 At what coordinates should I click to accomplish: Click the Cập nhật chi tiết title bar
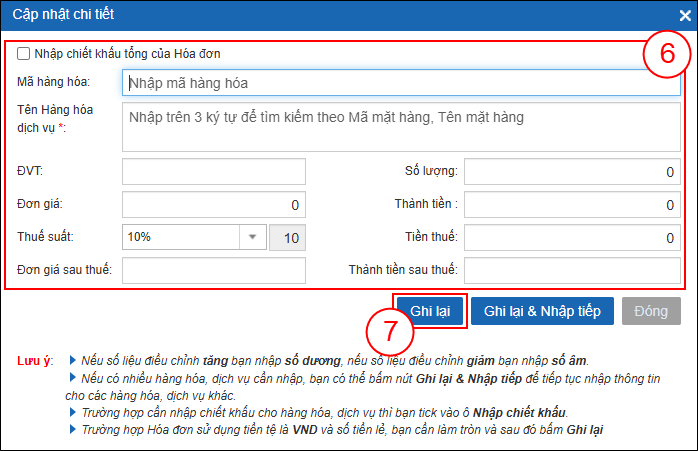[300, 15]
